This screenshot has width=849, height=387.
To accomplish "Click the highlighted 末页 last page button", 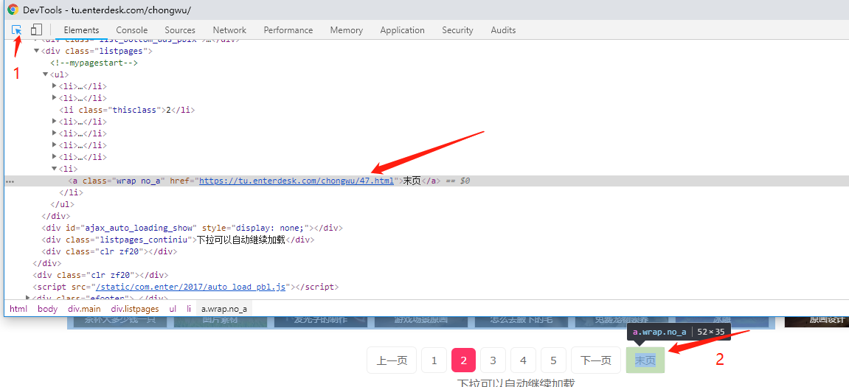I will coord(645,360).
